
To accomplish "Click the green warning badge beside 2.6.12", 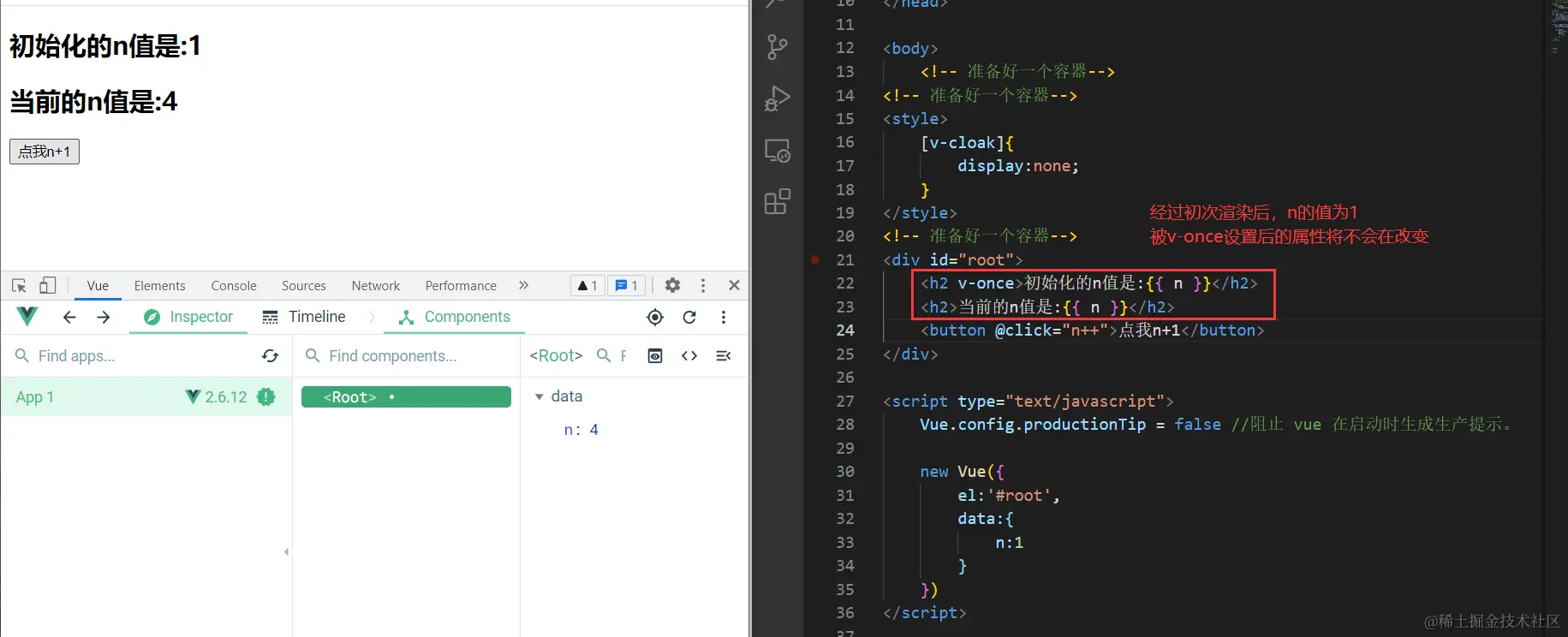I will tap(266, 397).
